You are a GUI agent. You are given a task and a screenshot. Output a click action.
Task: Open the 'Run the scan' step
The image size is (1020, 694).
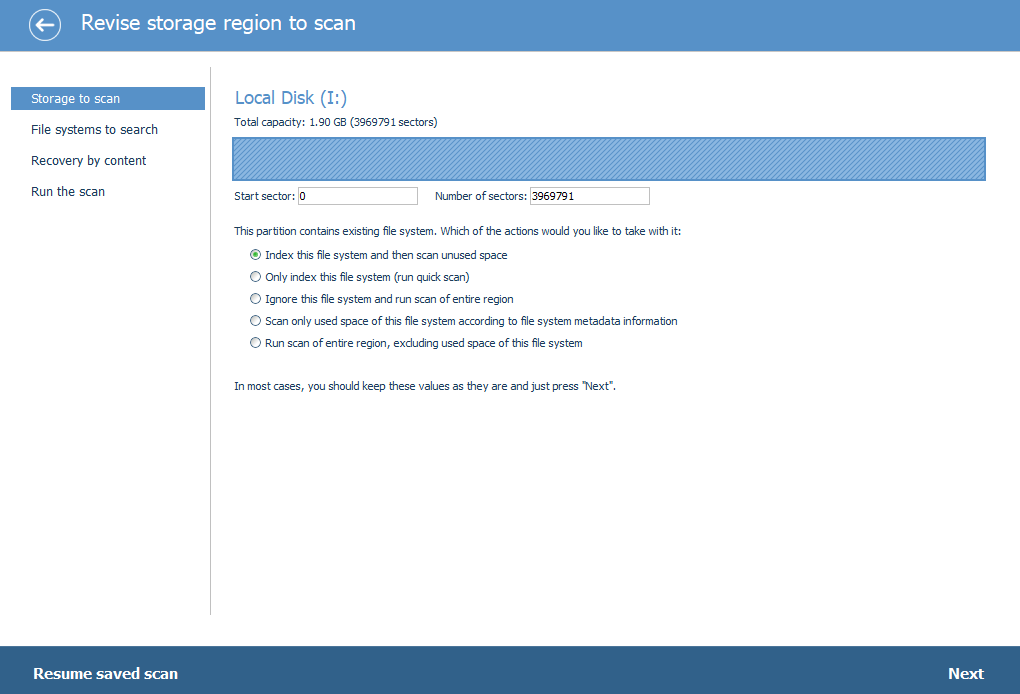point(68,192)
